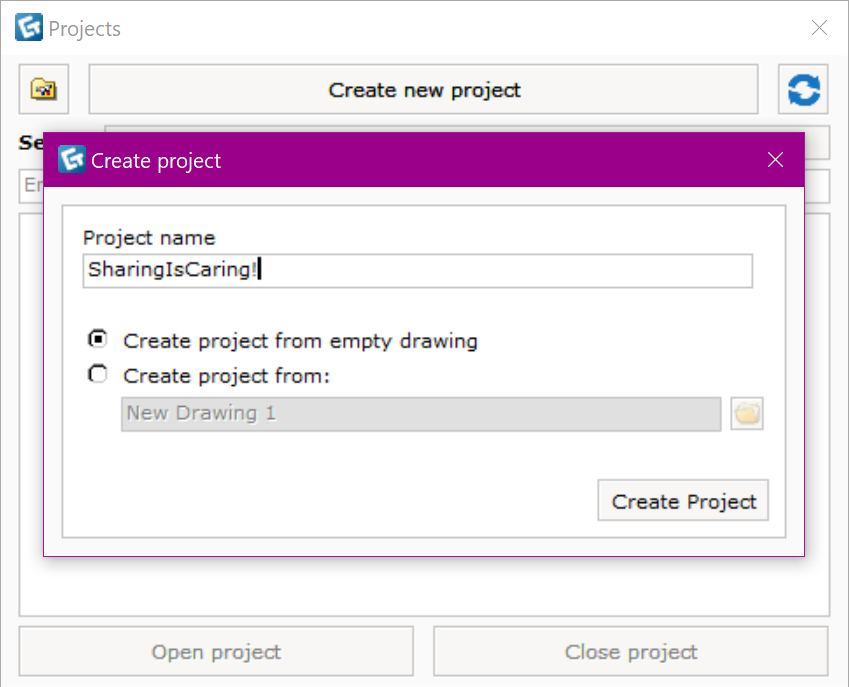The height and width of the screenshot is (687, 849).
Task: Click the Project name label
Action: 149,238
